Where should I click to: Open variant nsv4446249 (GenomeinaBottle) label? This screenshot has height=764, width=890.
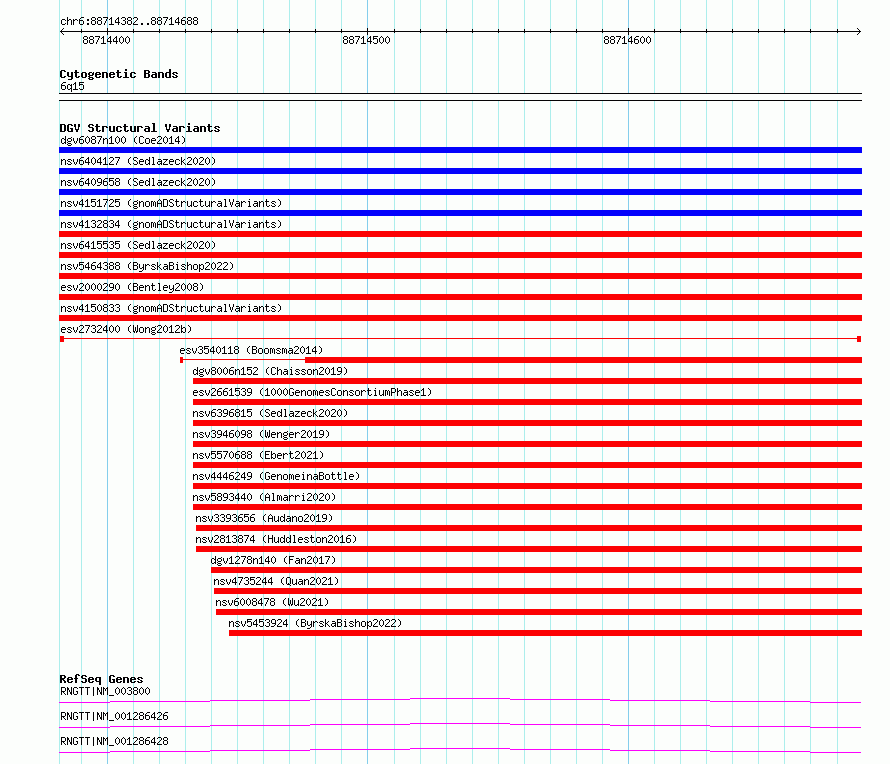click(x=276, y=476)
